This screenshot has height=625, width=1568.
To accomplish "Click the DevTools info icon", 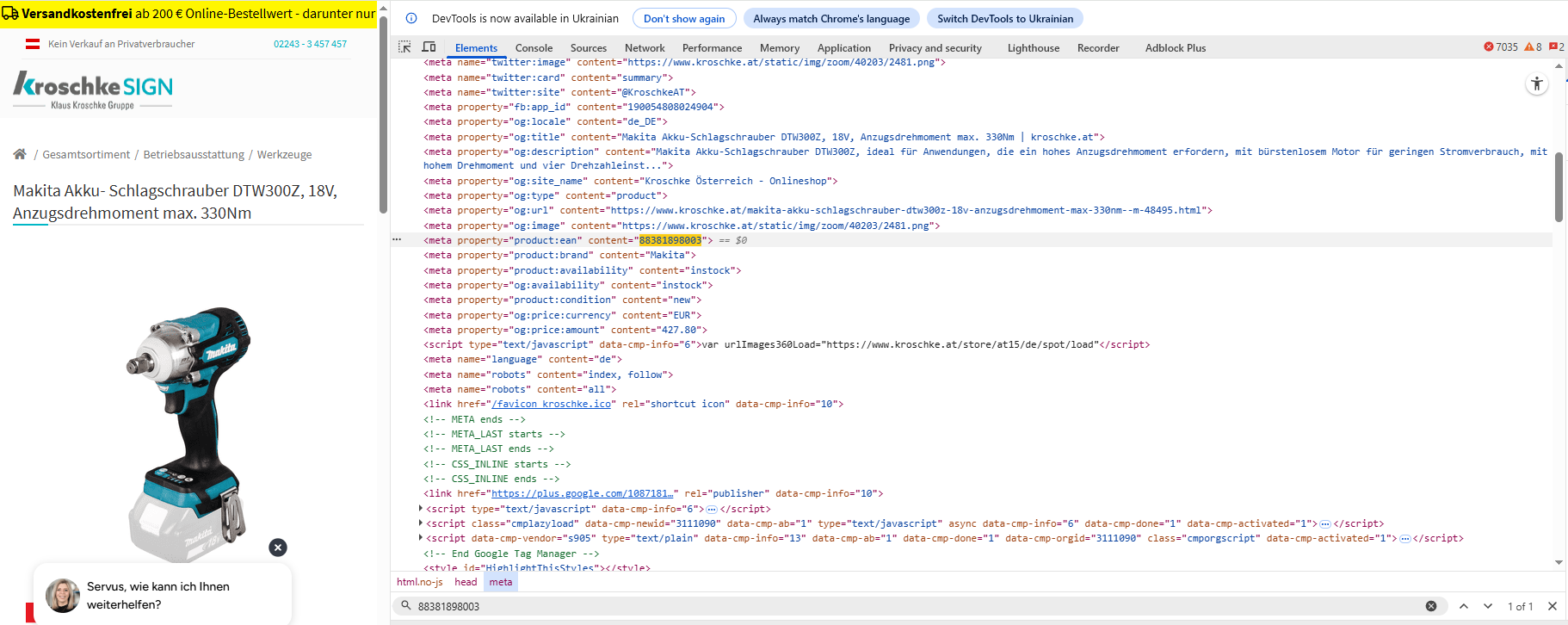I will (411, 18).
